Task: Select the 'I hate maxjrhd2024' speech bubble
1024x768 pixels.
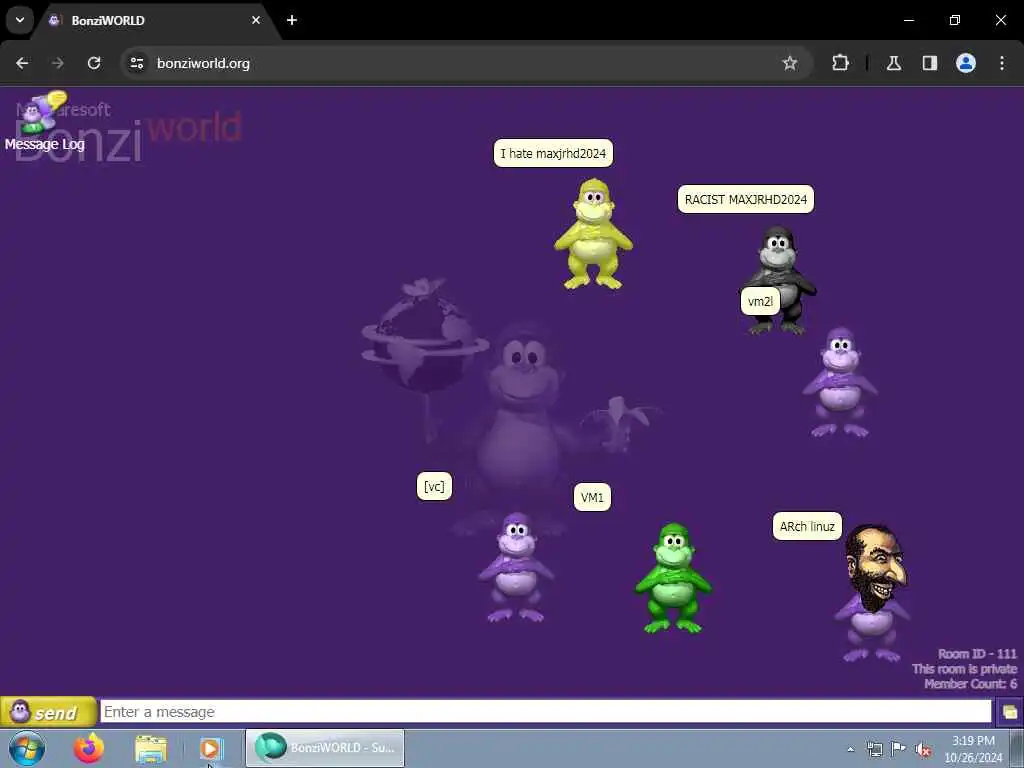Action: click(x=553, y=153)
